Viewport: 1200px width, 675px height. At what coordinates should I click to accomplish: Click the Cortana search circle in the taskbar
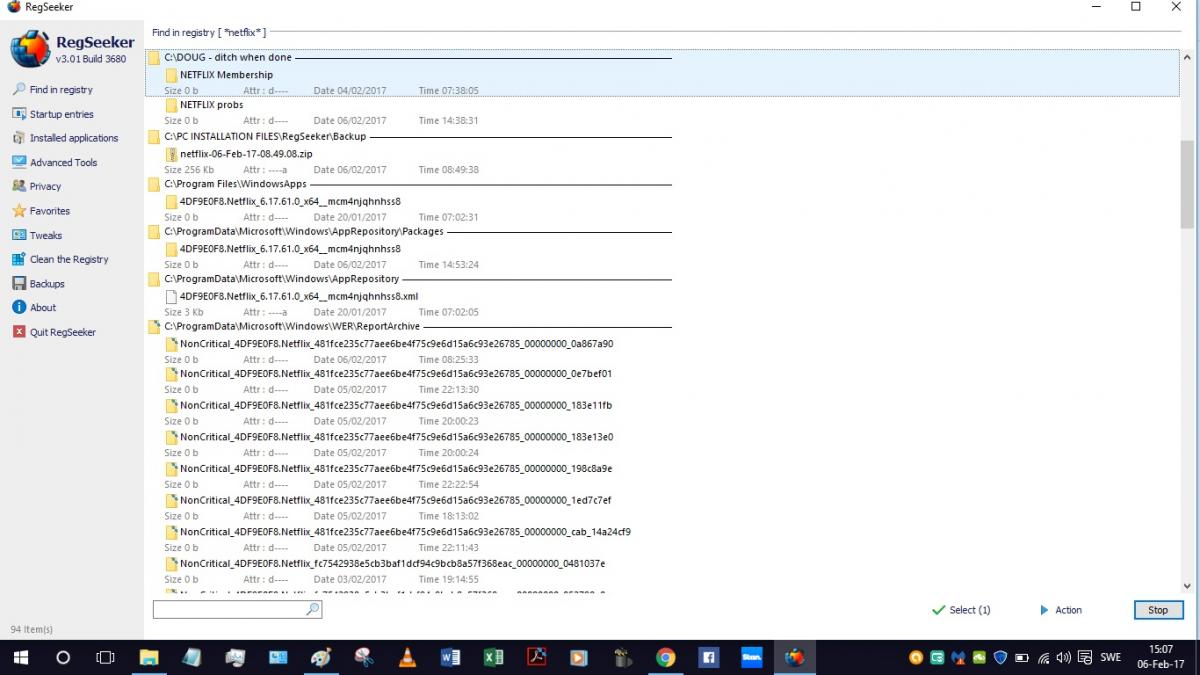[62, 657]
